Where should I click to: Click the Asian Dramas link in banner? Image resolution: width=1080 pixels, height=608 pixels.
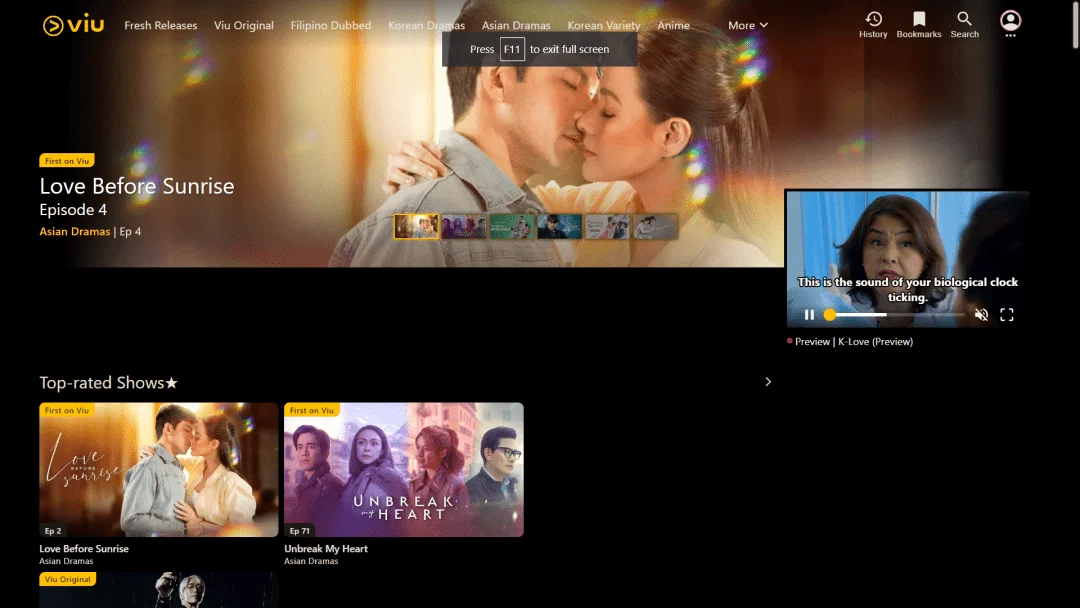[74, 231]
